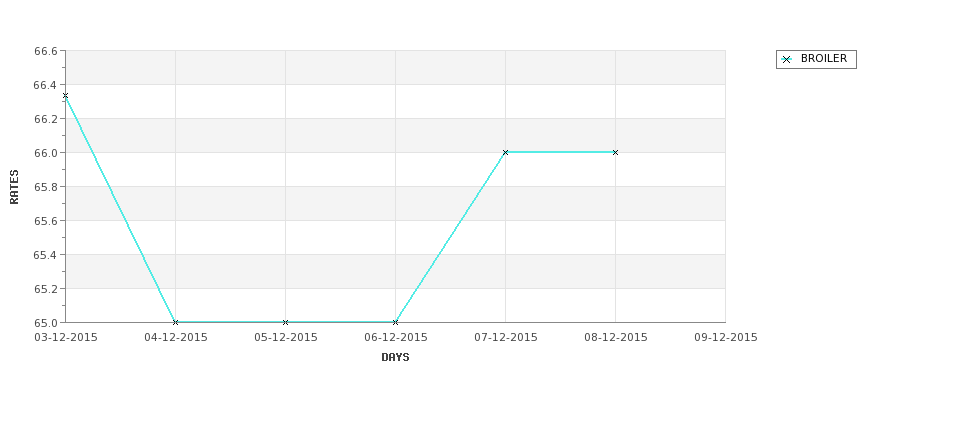Click the 66.0 y-axis label
Image resolution: width=975 pixels, height=429 pixels.
click(x=46, y=153)
